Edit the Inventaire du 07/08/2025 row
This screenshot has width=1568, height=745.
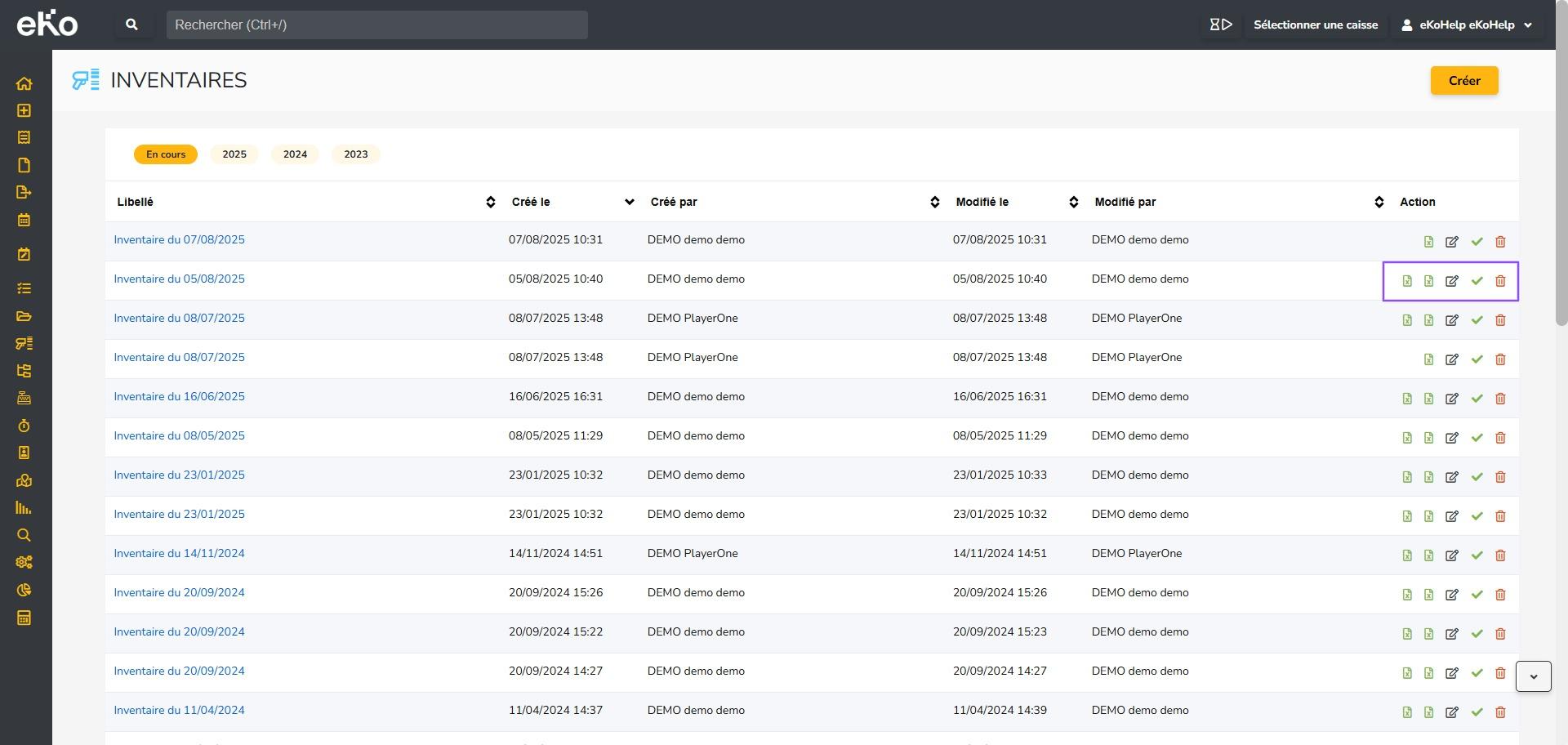1451,242
